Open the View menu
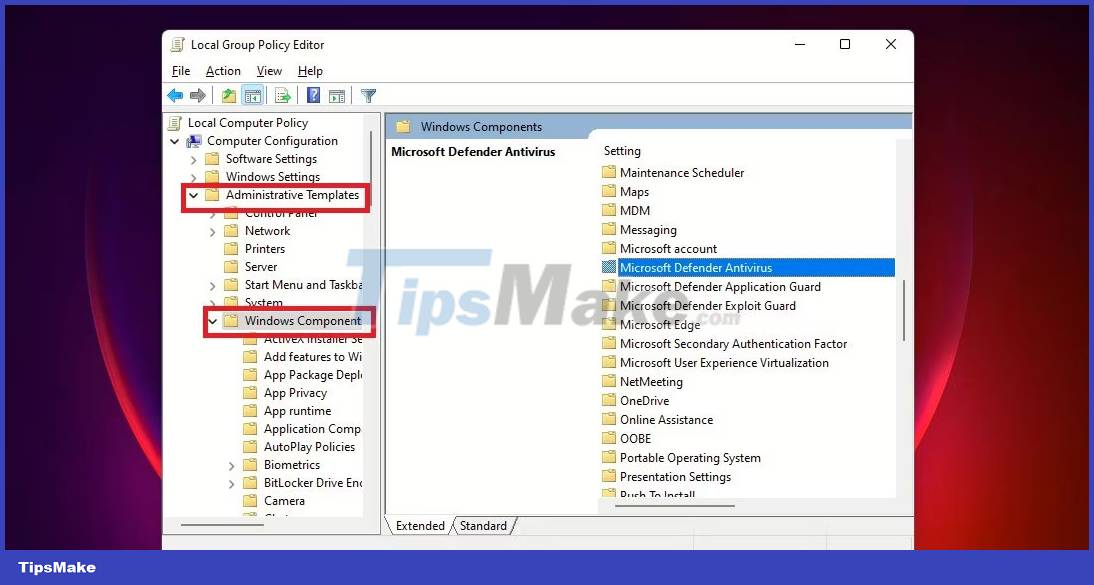This screenshot has width=1094, height=585. coord(268,71)
